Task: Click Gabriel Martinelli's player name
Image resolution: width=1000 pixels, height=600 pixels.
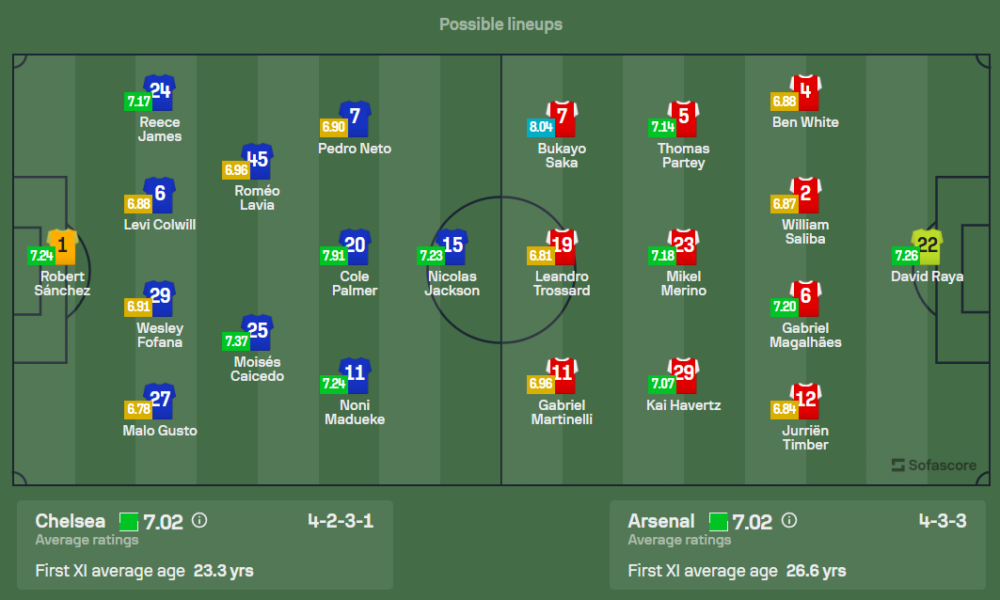Action: click(562, 412)
